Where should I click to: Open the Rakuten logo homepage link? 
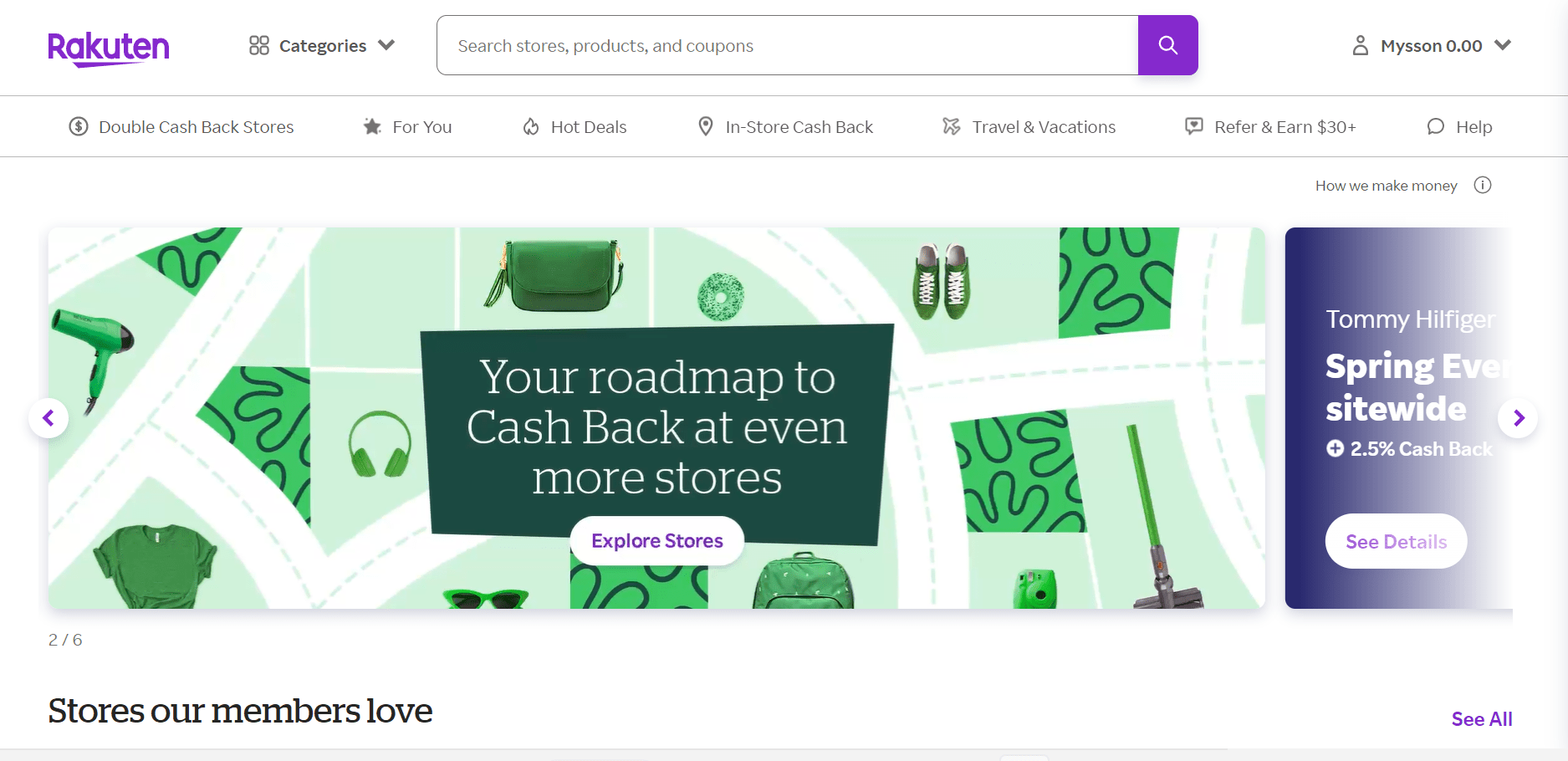[x=109, y=49]
